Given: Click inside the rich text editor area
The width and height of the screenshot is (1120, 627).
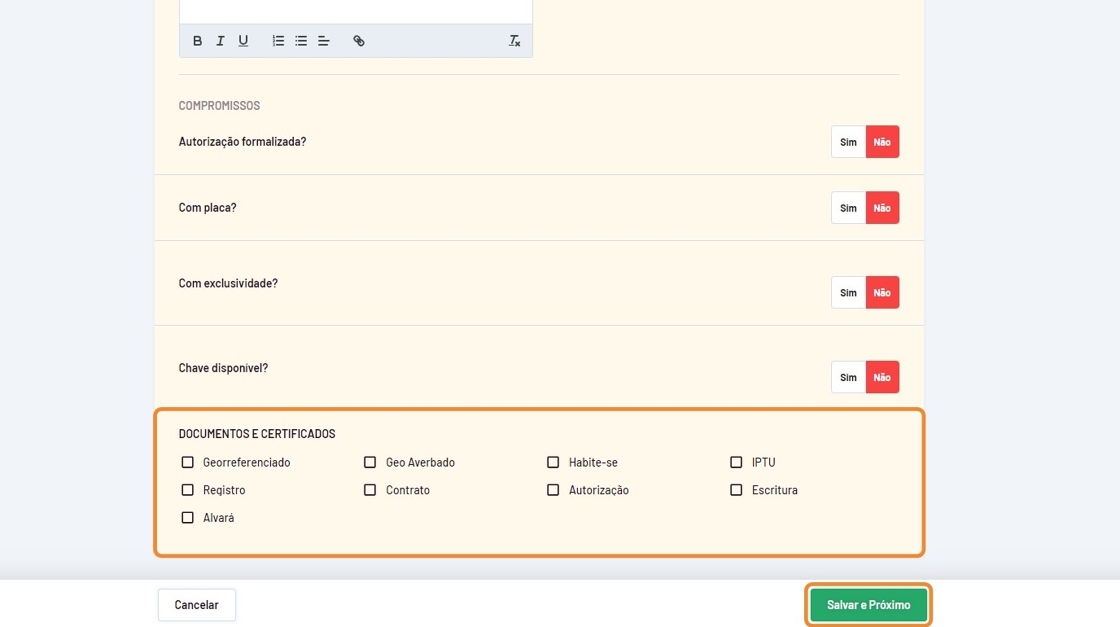Looking at the screenshot, I should (x=355, y=10).
